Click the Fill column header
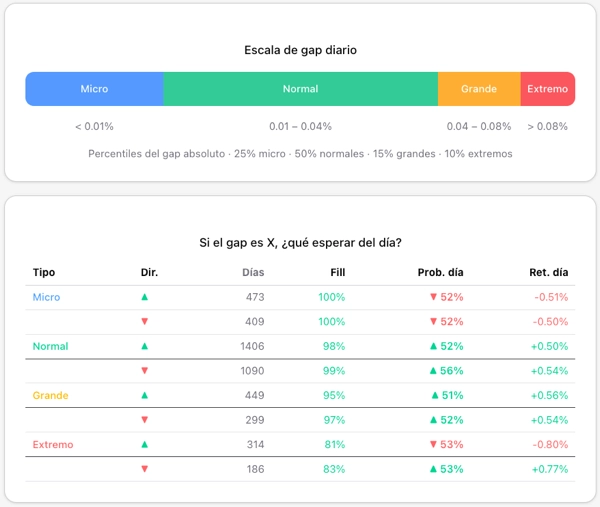 coord(338,272)
